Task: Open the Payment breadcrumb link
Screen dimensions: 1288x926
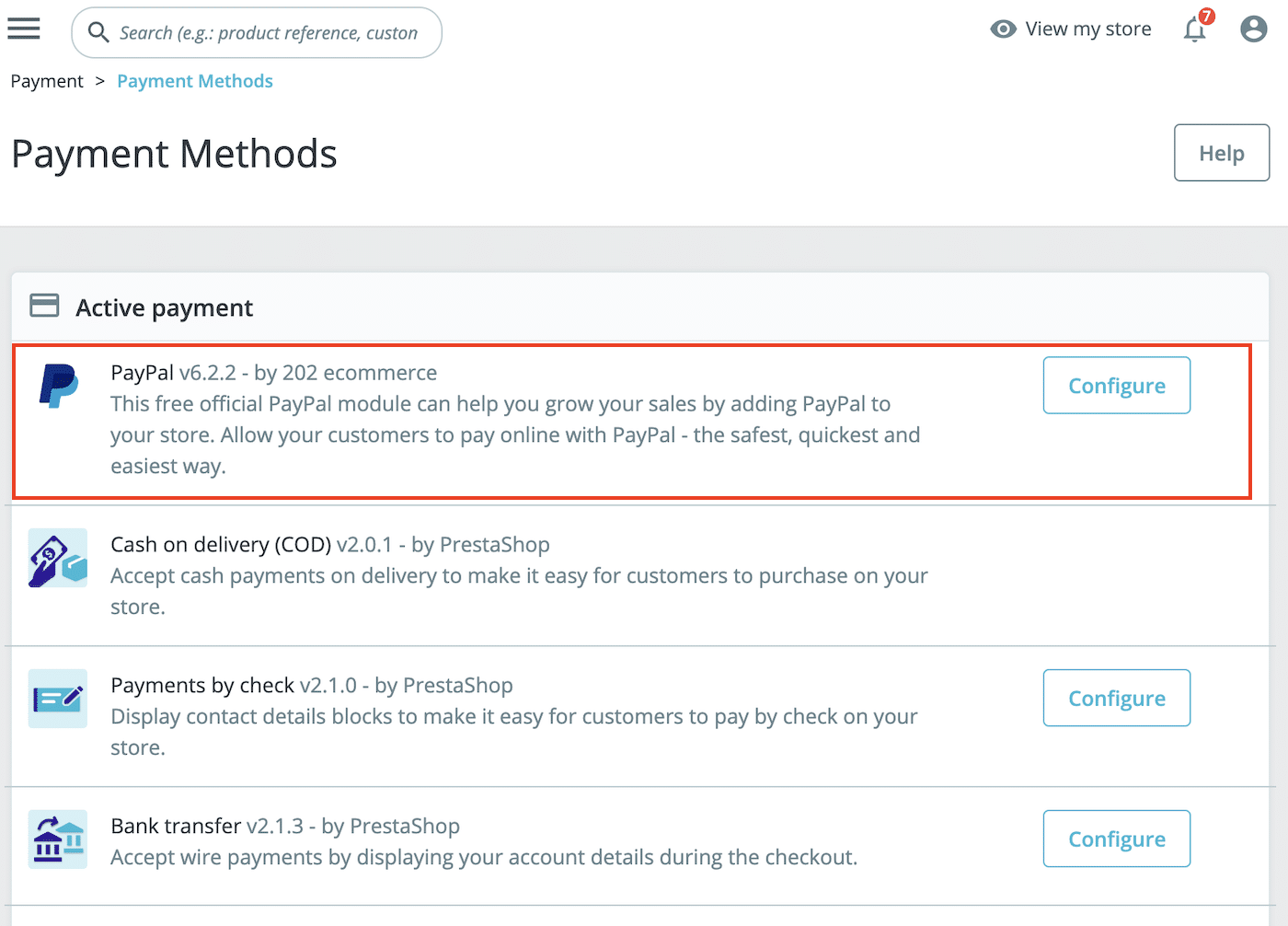Action: (47, 81)
